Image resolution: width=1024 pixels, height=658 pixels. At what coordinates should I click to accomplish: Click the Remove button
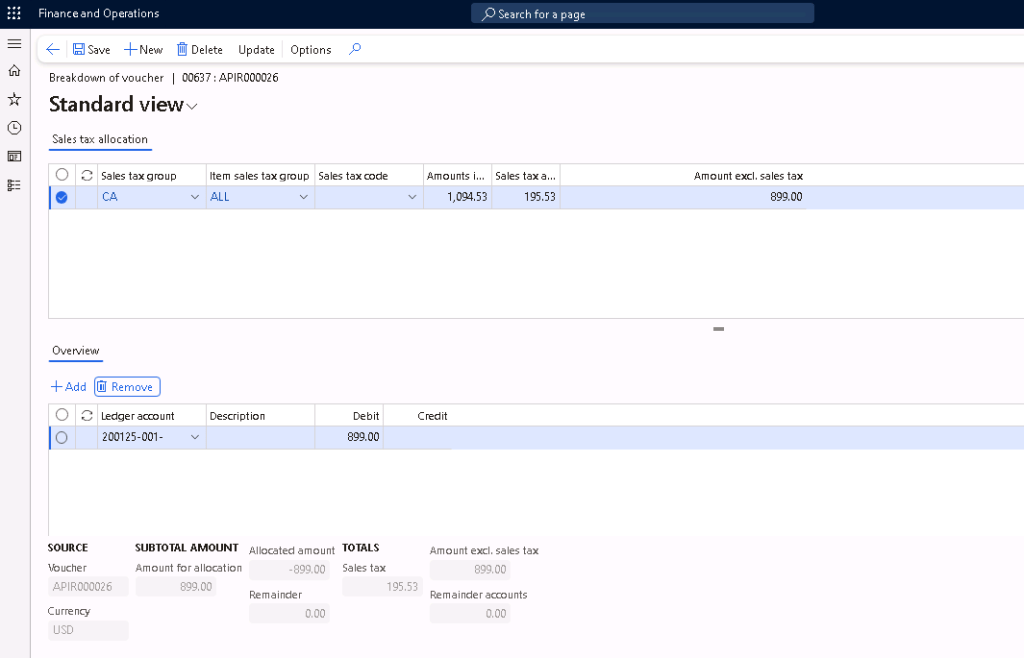[x=127, y=387]
